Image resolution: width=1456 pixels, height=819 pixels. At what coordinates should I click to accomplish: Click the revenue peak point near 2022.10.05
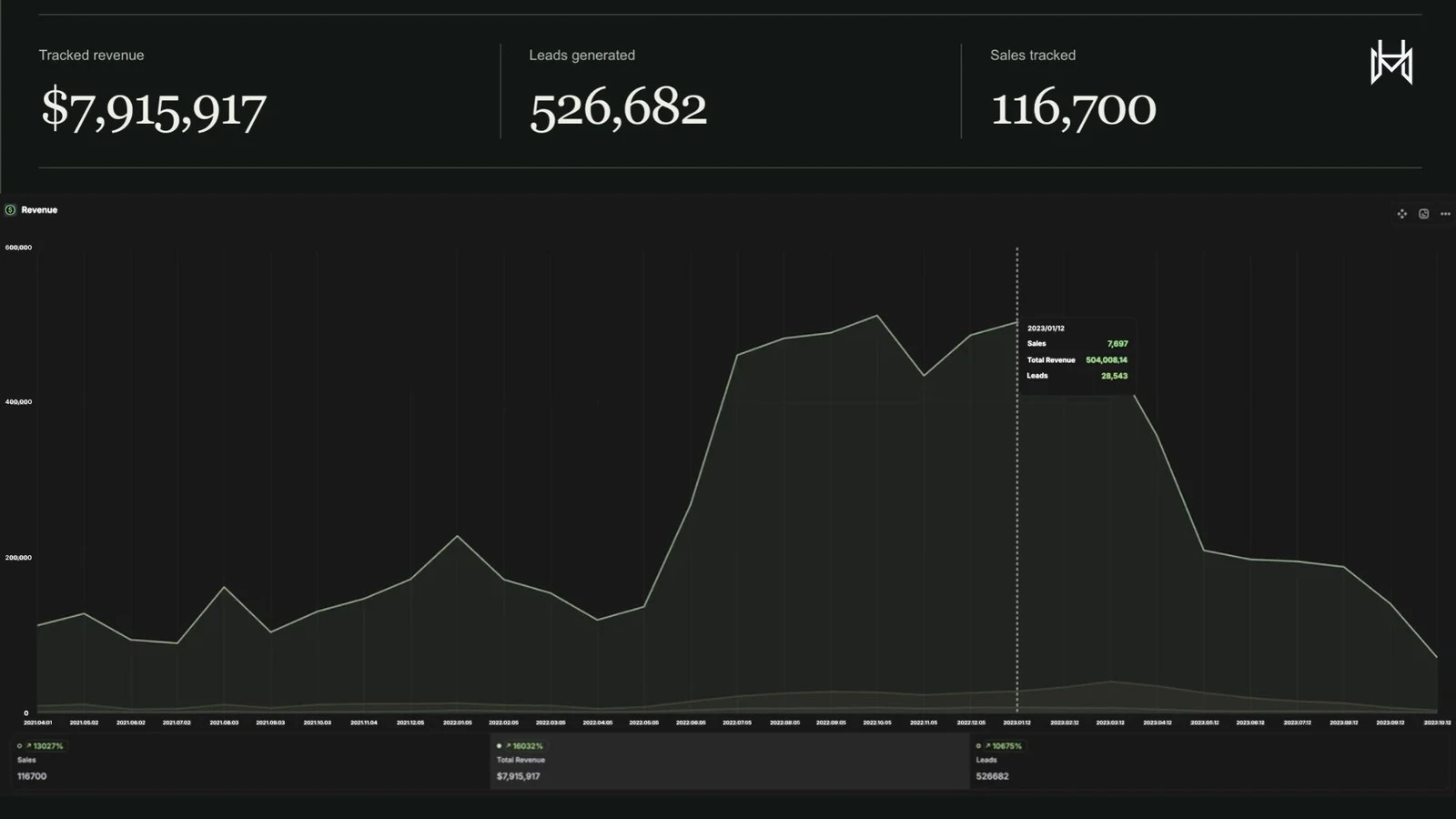click(877, 316)
